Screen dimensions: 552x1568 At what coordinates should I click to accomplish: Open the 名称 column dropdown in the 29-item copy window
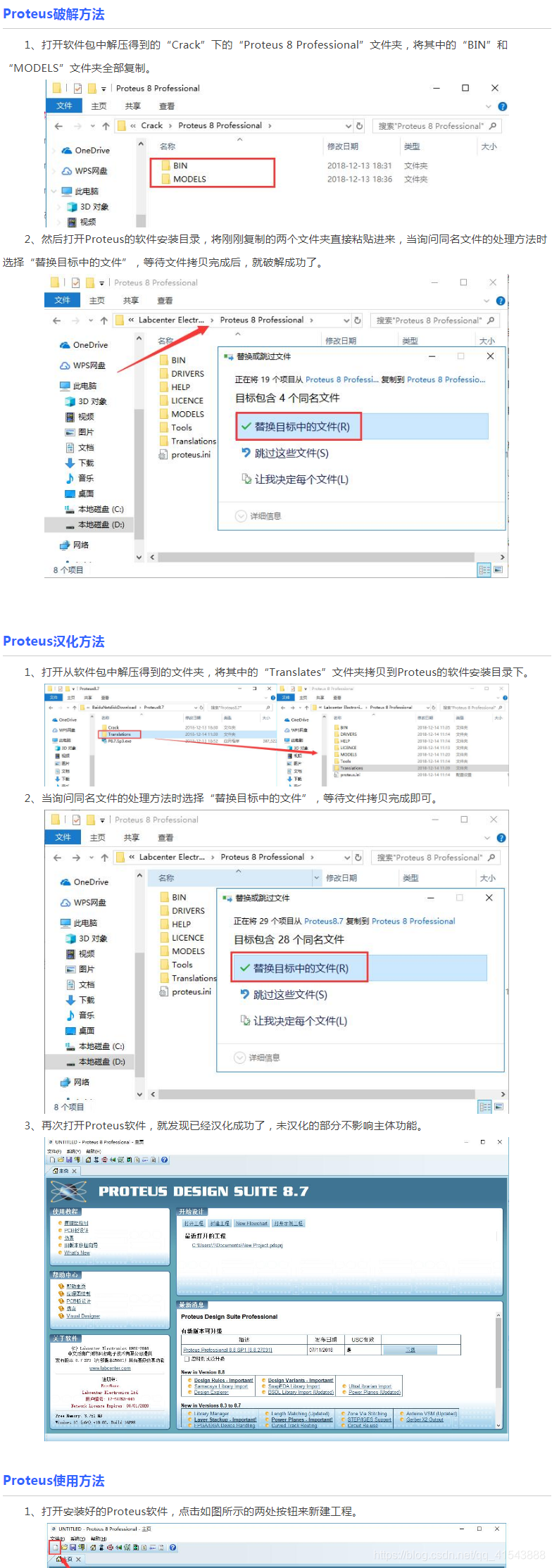[x=316, y=878]
